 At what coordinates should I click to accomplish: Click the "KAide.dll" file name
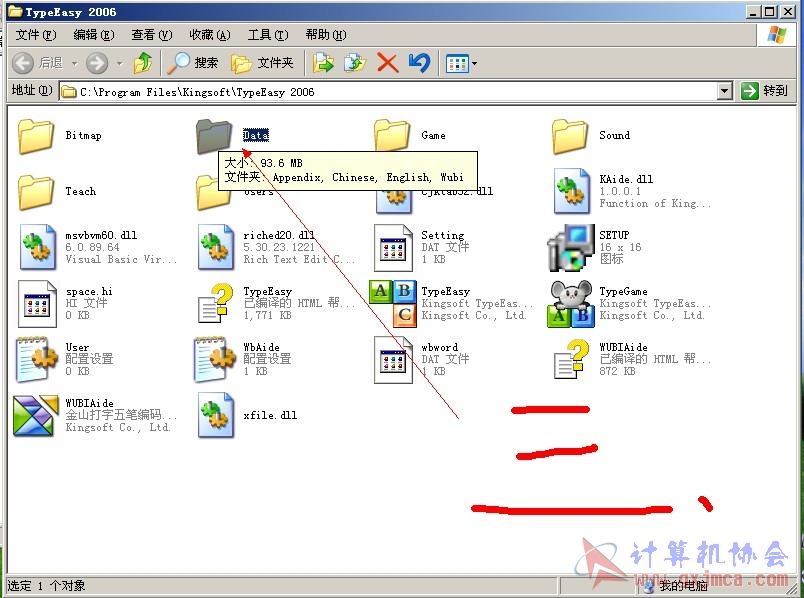626,179
